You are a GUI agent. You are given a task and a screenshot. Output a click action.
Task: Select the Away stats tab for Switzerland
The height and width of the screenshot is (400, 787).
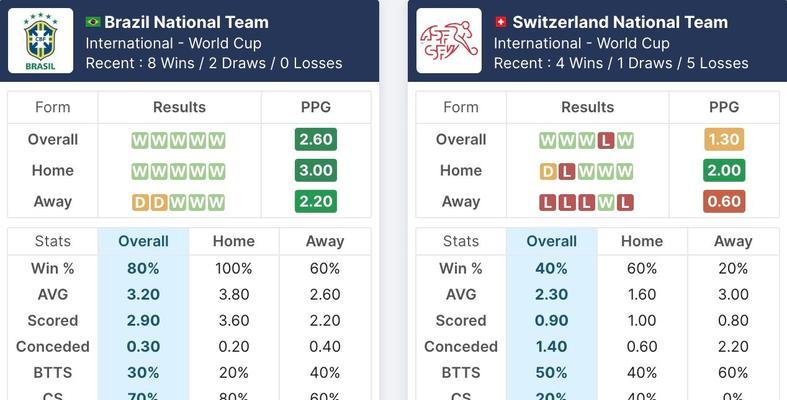[733, 241]
